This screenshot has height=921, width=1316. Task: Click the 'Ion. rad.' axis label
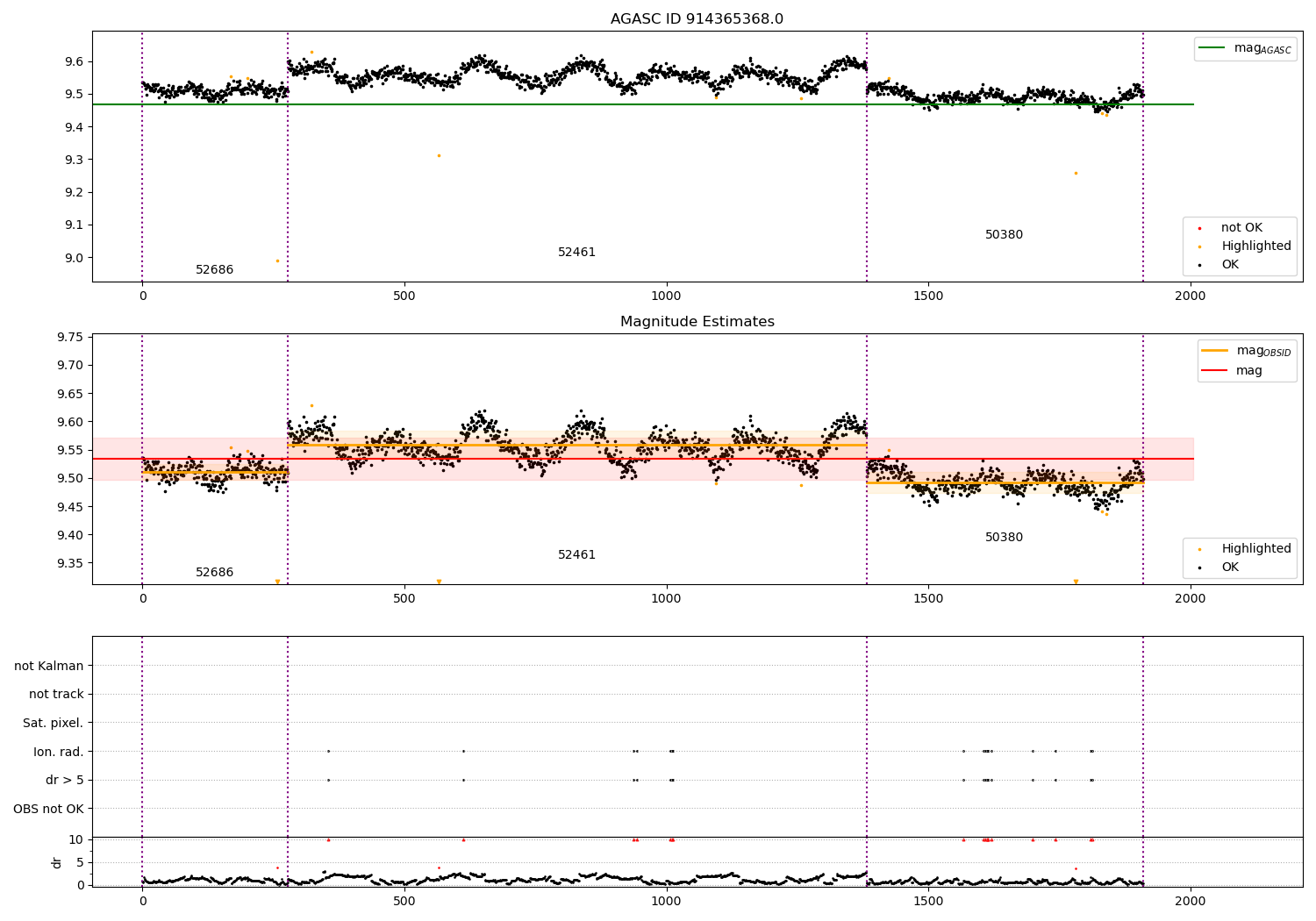pos(59,753)
